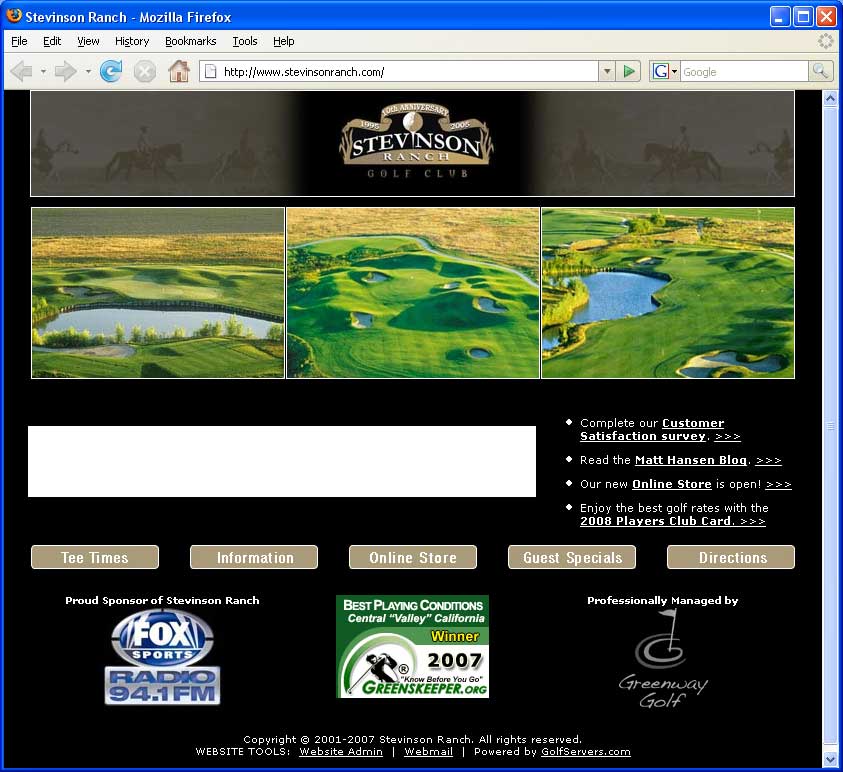The image size is (843, 772).
Task: Click the Firefox logo in title bar
Action: tap(13, 16)
